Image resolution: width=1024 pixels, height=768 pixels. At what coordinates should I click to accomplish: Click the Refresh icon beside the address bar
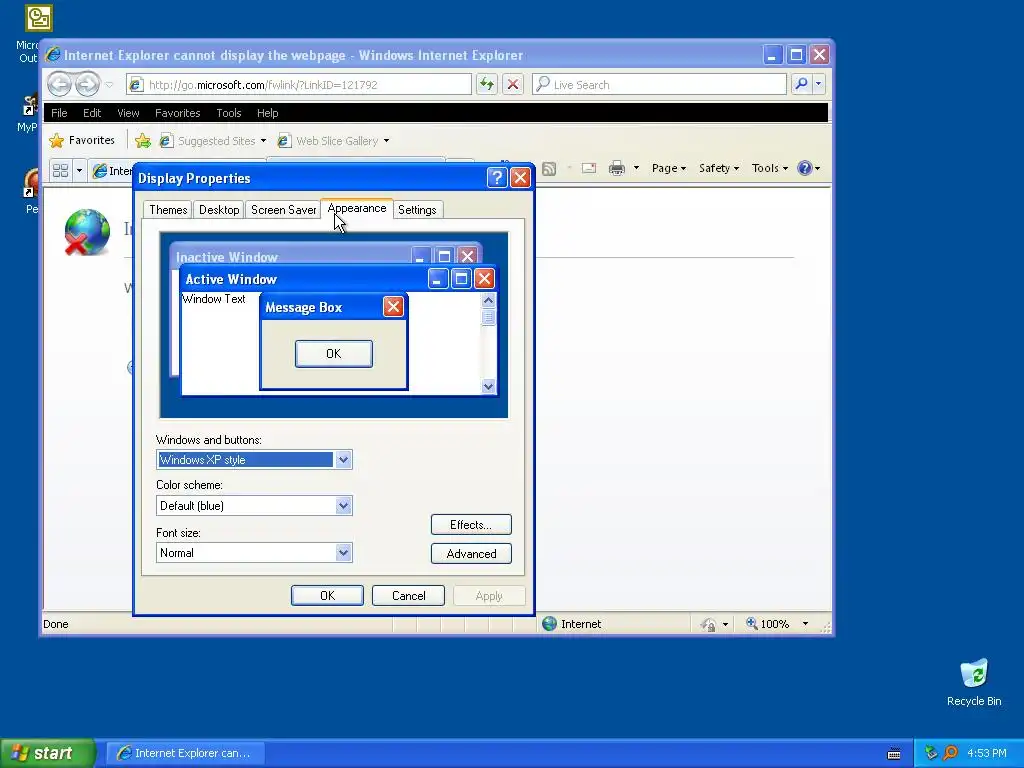click(487, 84)
